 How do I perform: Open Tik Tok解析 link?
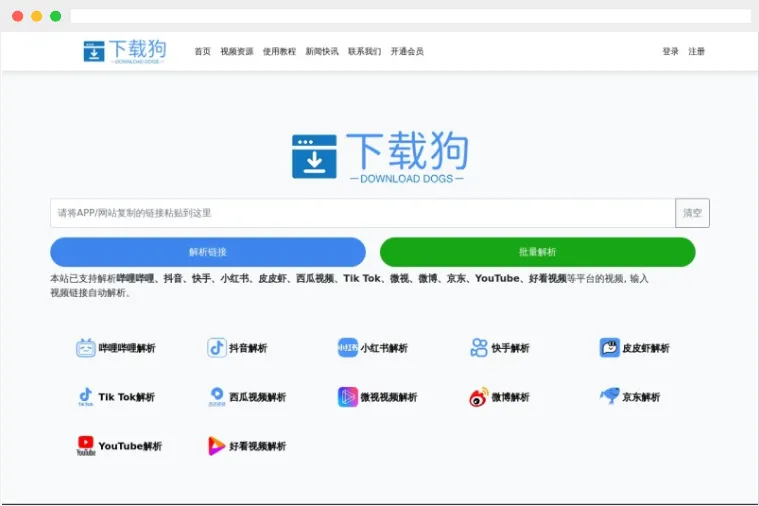pyautogui.click(x=127, y=397)
